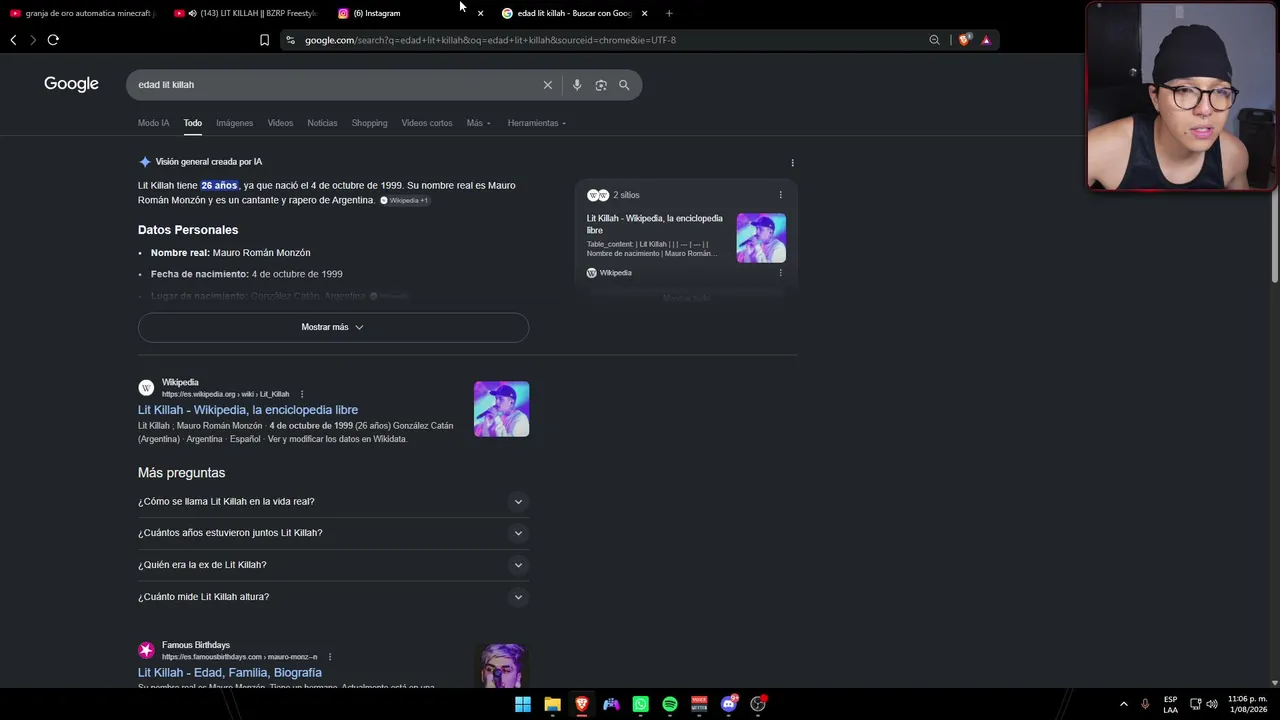
Task: Open the Herramientas dropdown
Action: coord(536,123)
